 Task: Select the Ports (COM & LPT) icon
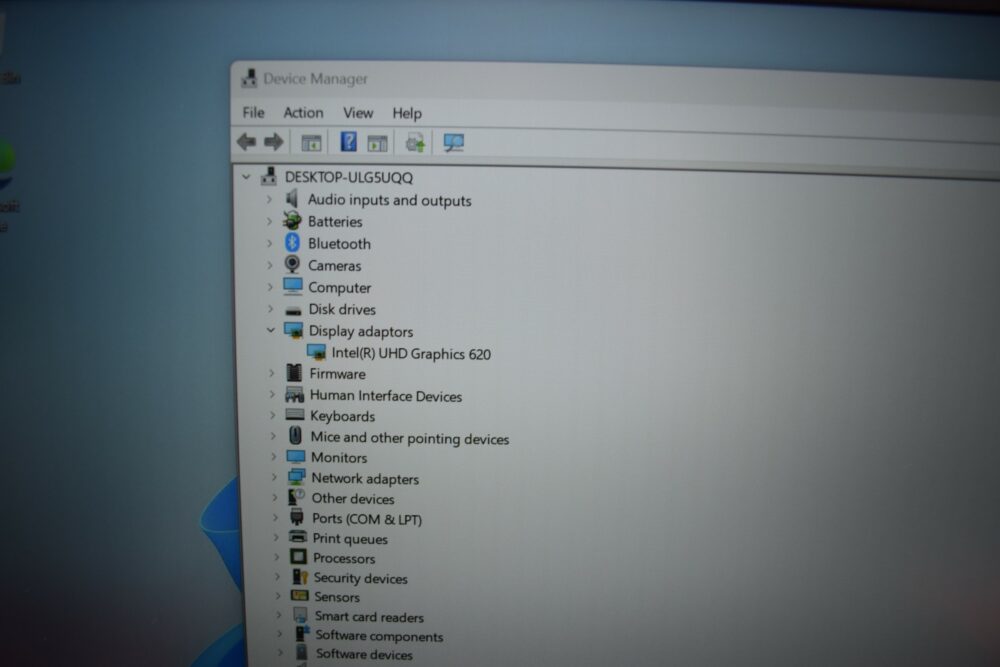(x=297, y=517)
